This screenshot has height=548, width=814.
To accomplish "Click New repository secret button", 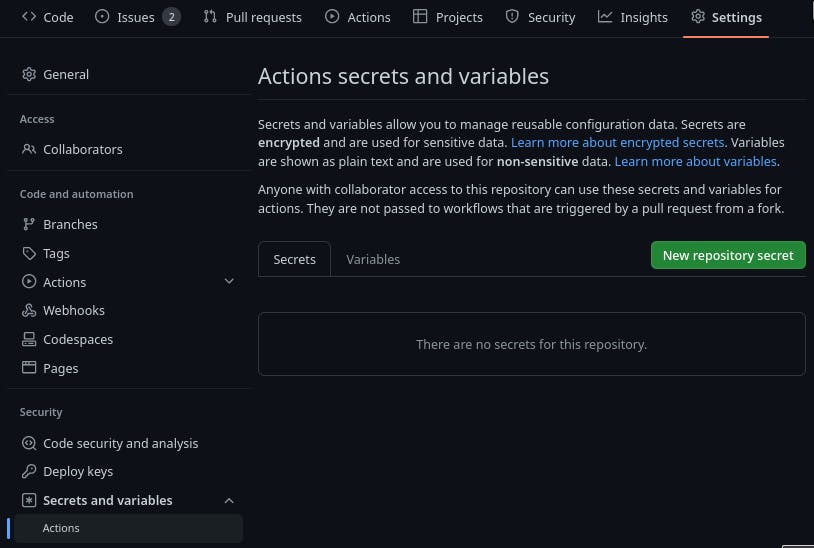I will pyautogui.click(x=727, y=255).
